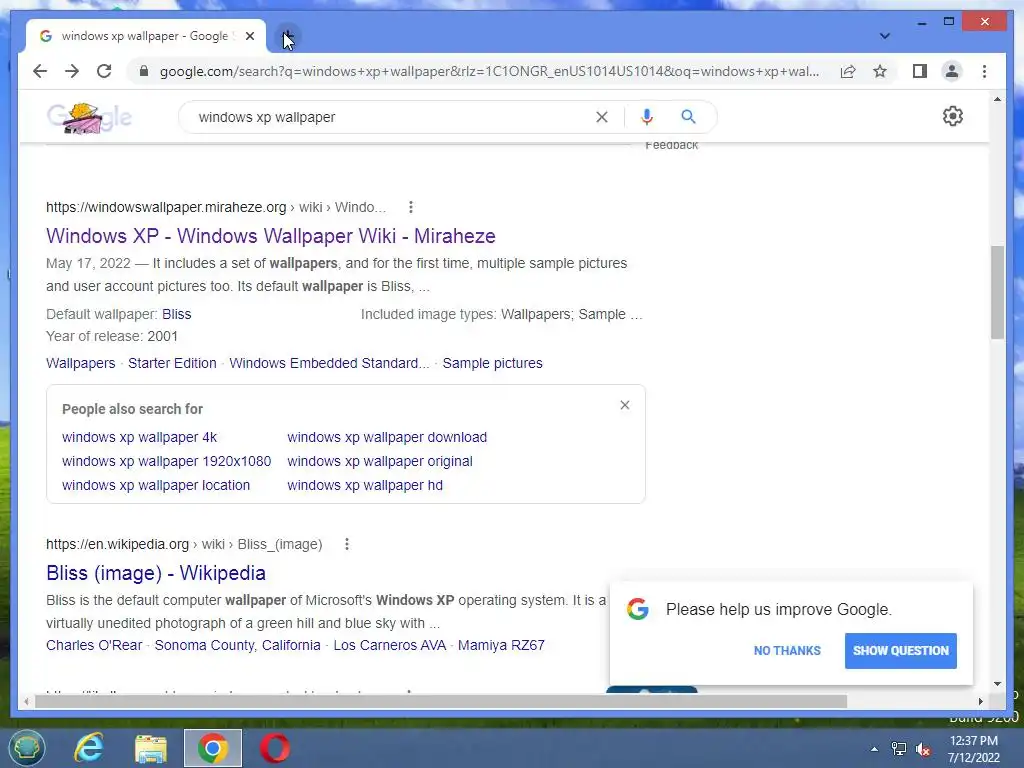Show hidden system tray icons
Screen dimensions: 1024x768
[874, 749]
